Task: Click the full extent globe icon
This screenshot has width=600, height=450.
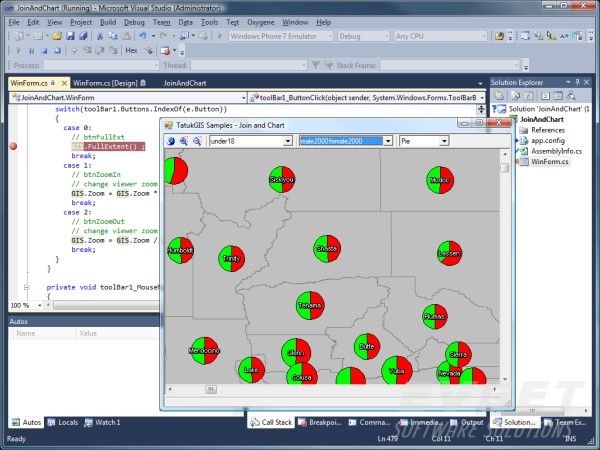Action: pos(171,141)
